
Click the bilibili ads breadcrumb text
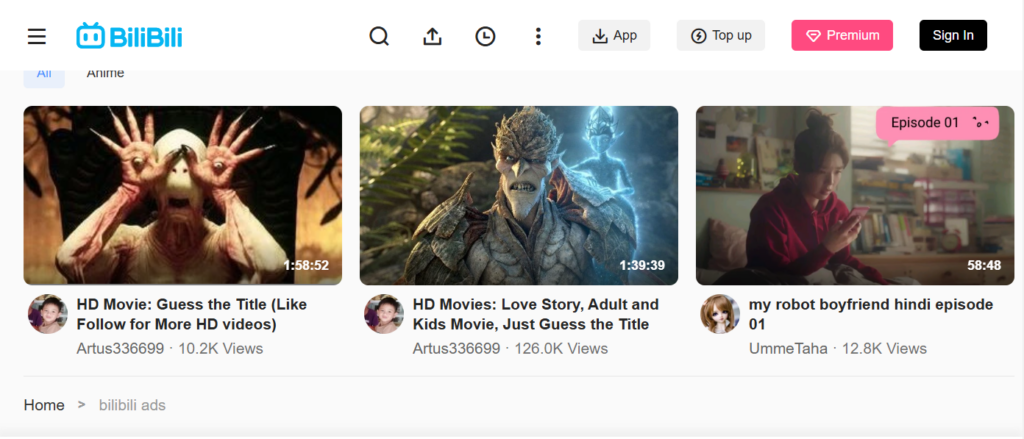(133, 406)
